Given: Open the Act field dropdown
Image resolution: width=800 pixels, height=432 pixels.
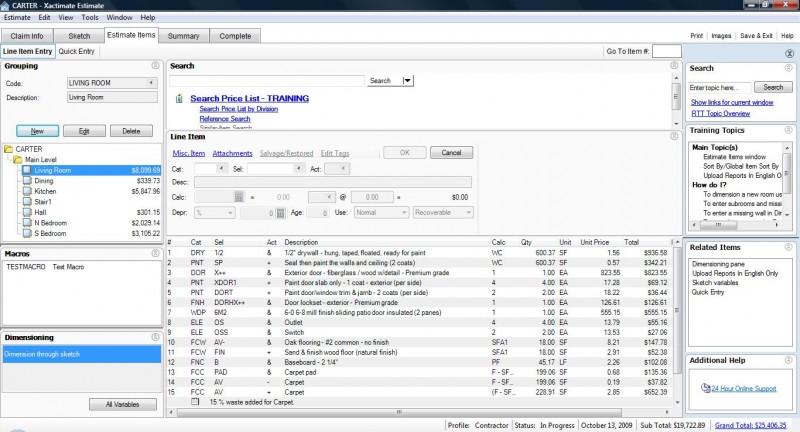Looking at the screenshot, I should [343, 168].
